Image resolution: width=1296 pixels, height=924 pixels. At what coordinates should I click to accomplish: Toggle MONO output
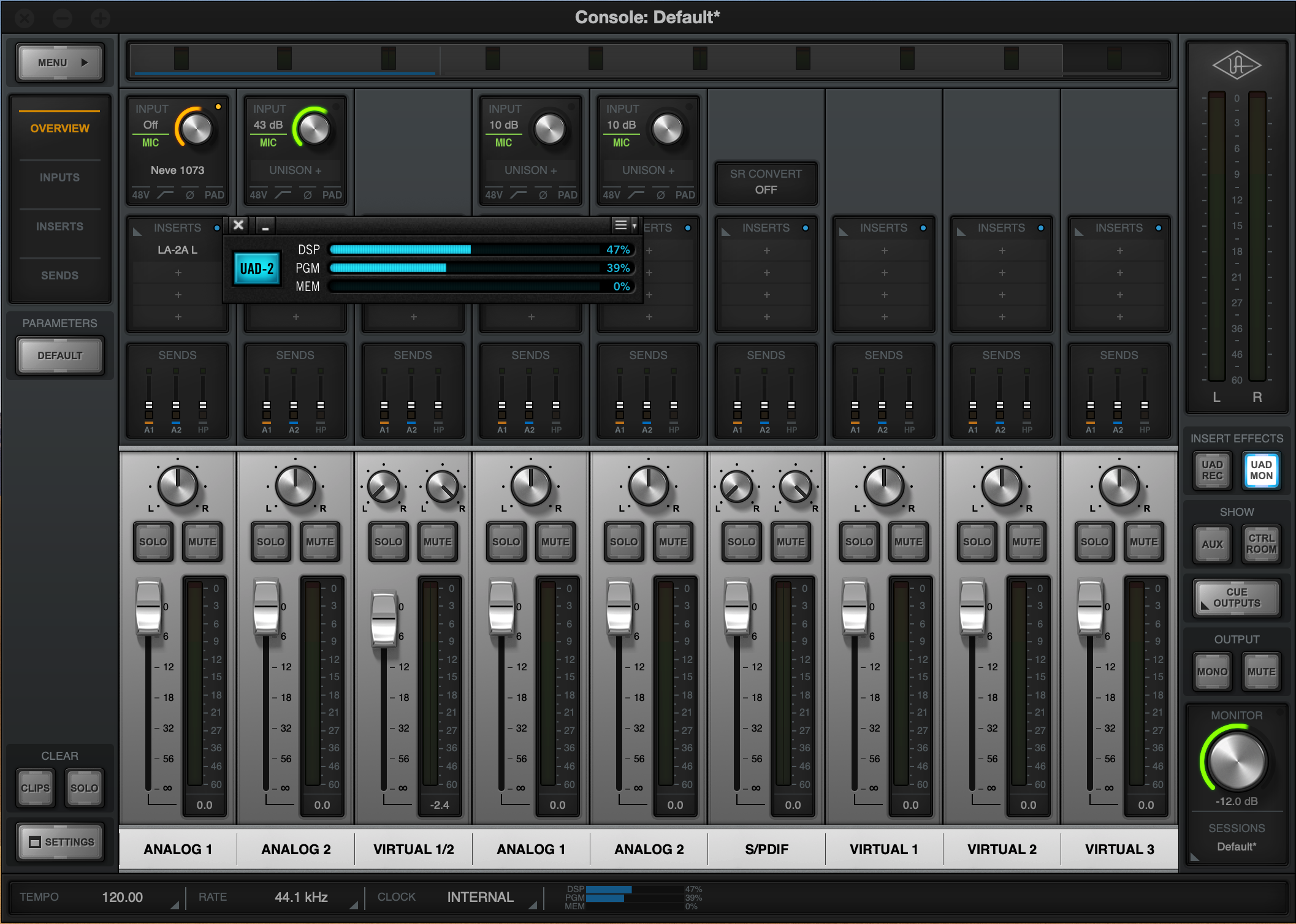coord(1212,672)
